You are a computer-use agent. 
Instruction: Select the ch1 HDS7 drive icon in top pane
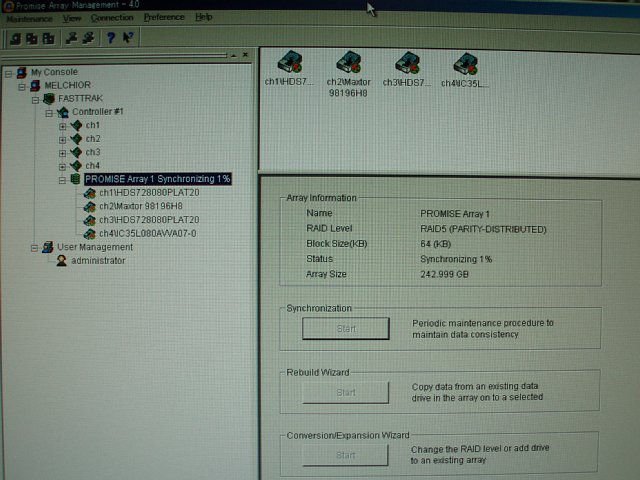click(x=290, y=65)
